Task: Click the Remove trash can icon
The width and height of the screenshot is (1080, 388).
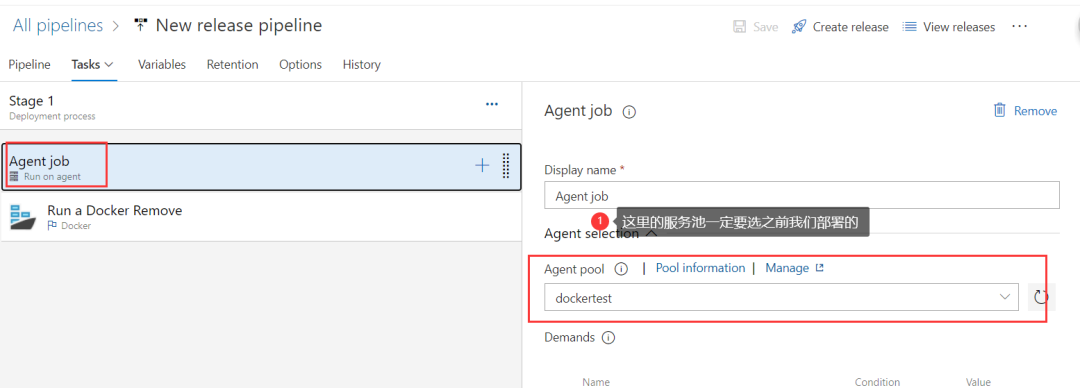Action: pyautogui.click(x=999, y=110)
